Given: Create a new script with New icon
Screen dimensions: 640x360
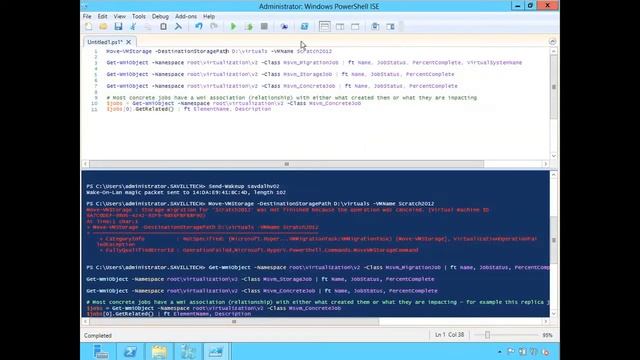Looking at the screenshot, I should coord(89,27).
